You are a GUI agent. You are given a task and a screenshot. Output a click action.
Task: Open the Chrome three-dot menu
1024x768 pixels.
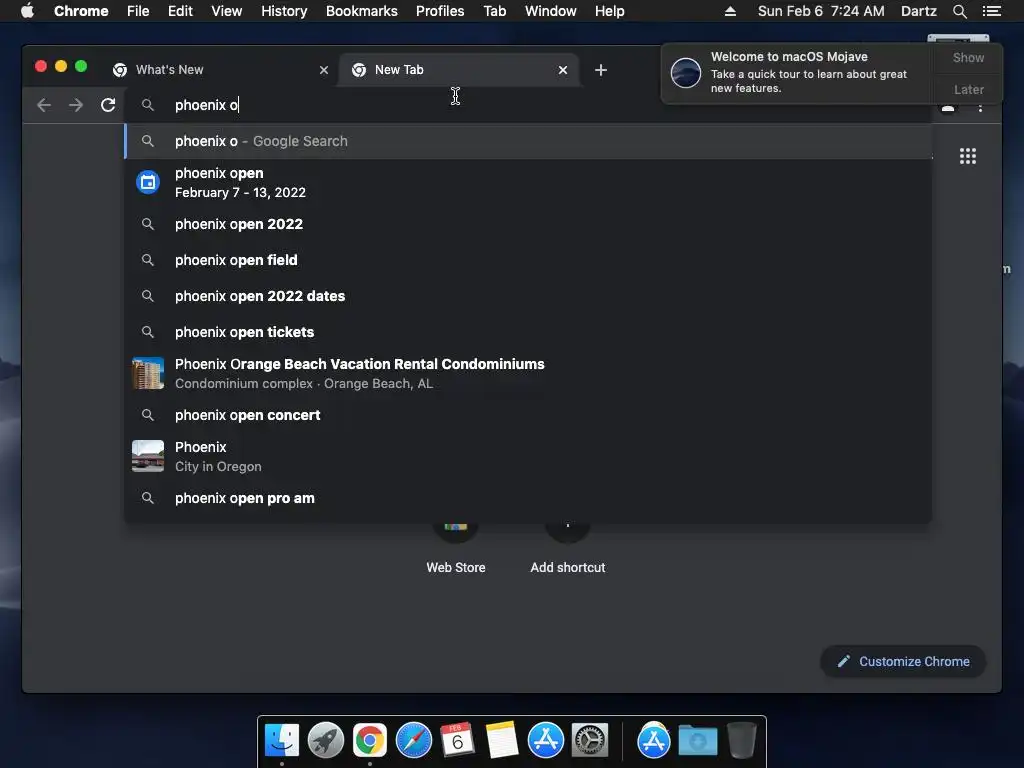coord(980,108)
